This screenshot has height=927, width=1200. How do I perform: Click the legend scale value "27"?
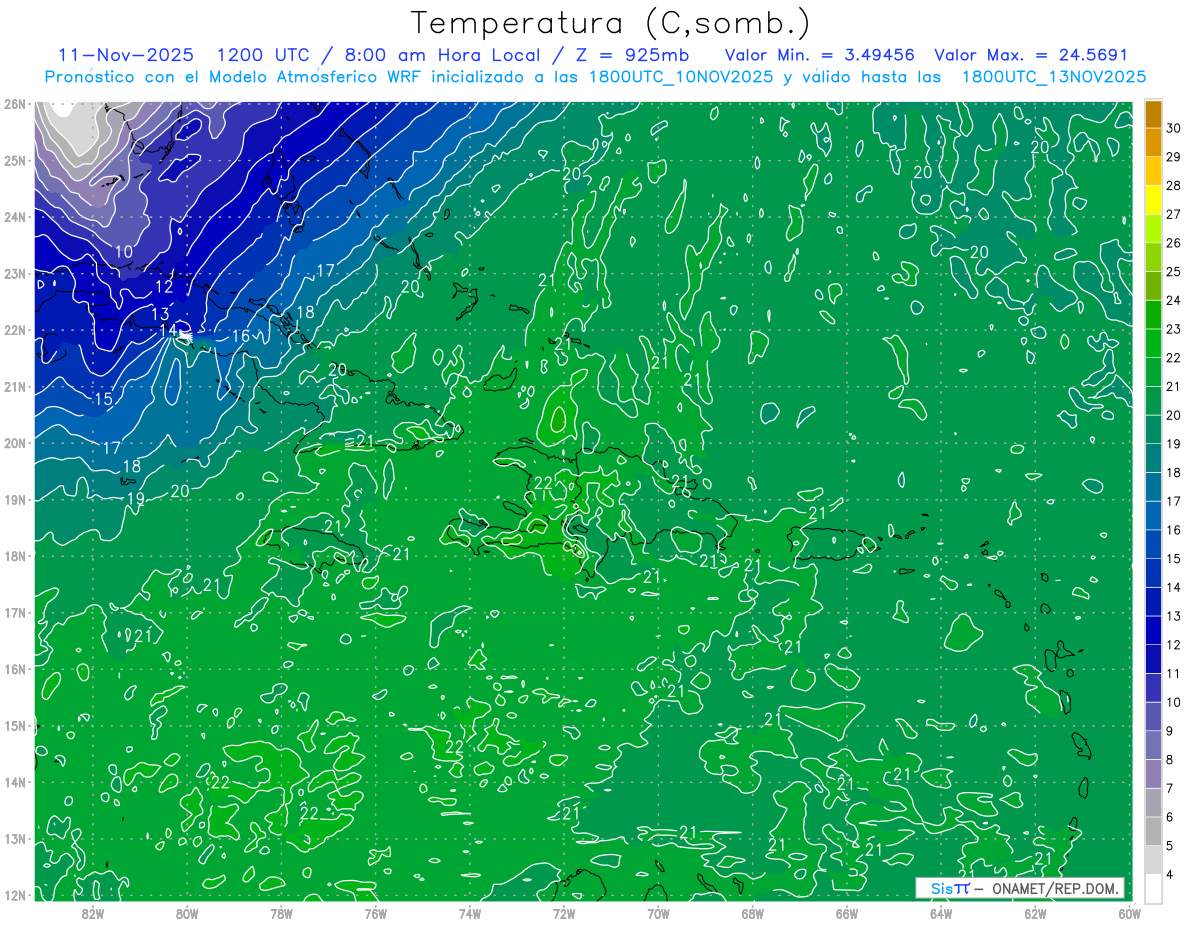coord(1173,214)
